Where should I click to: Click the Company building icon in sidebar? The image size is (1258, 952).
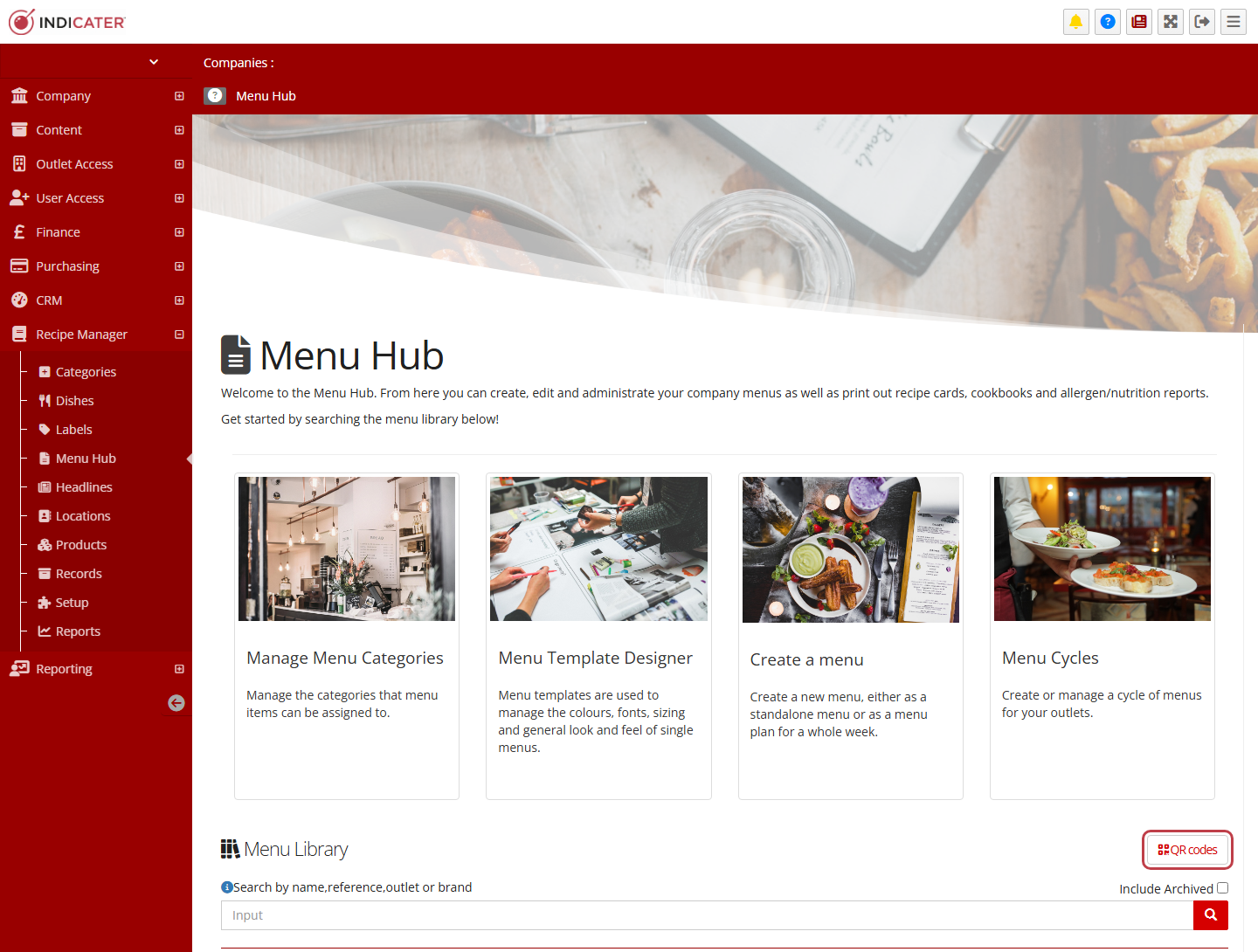19,96
